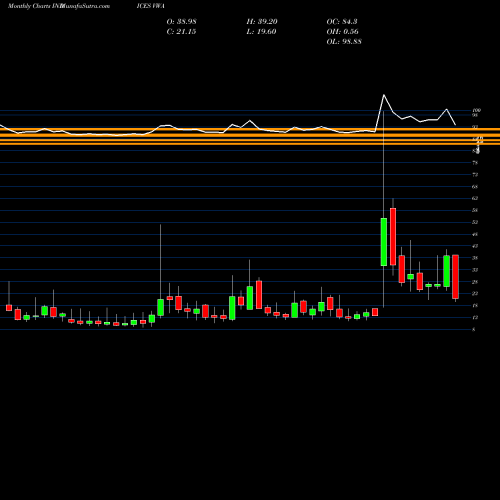Click the peak of the white indicator line

[x=384, y=95]
